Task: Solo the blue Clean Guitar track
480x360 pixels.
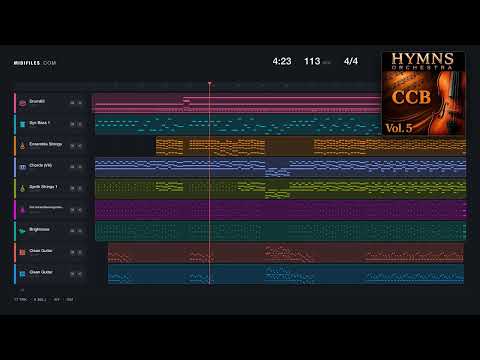Action: tap(80, 274)
